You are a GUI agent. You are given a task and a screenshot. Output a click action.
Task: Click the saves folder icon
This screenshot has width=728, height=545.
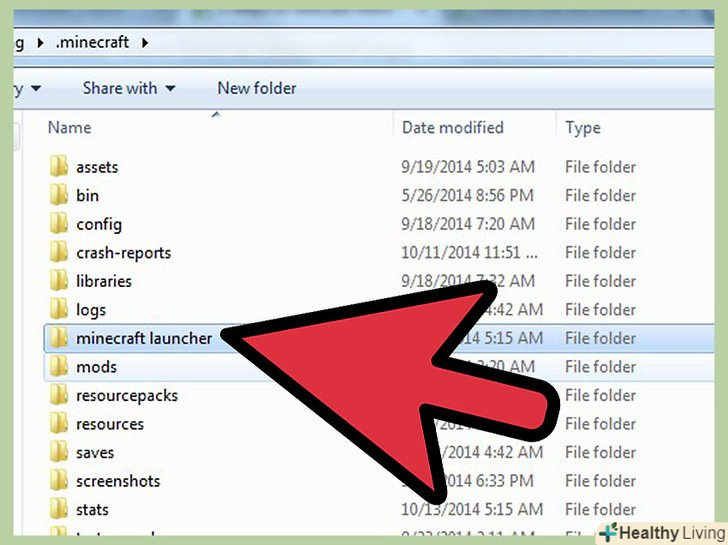pyautogui.click(x=59, y=452)
